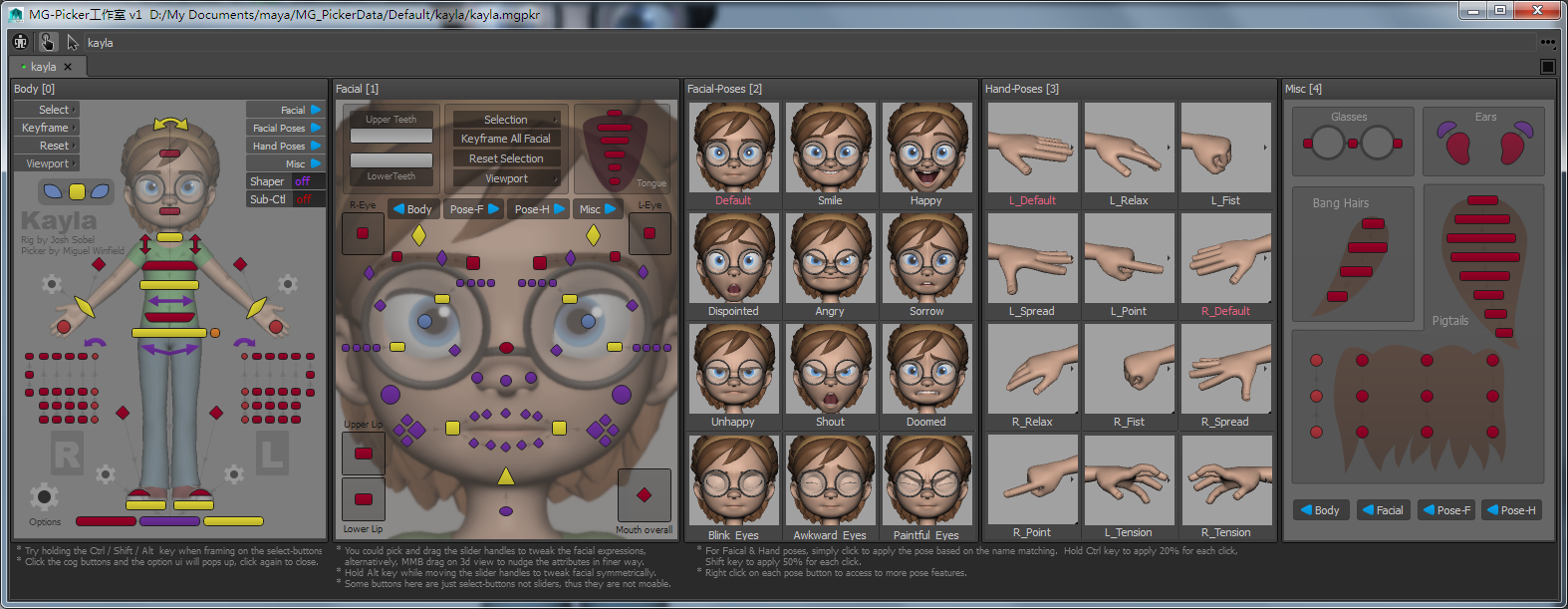
Task: Click the Upper Teeth slider bar
Action: click(391, 136)
